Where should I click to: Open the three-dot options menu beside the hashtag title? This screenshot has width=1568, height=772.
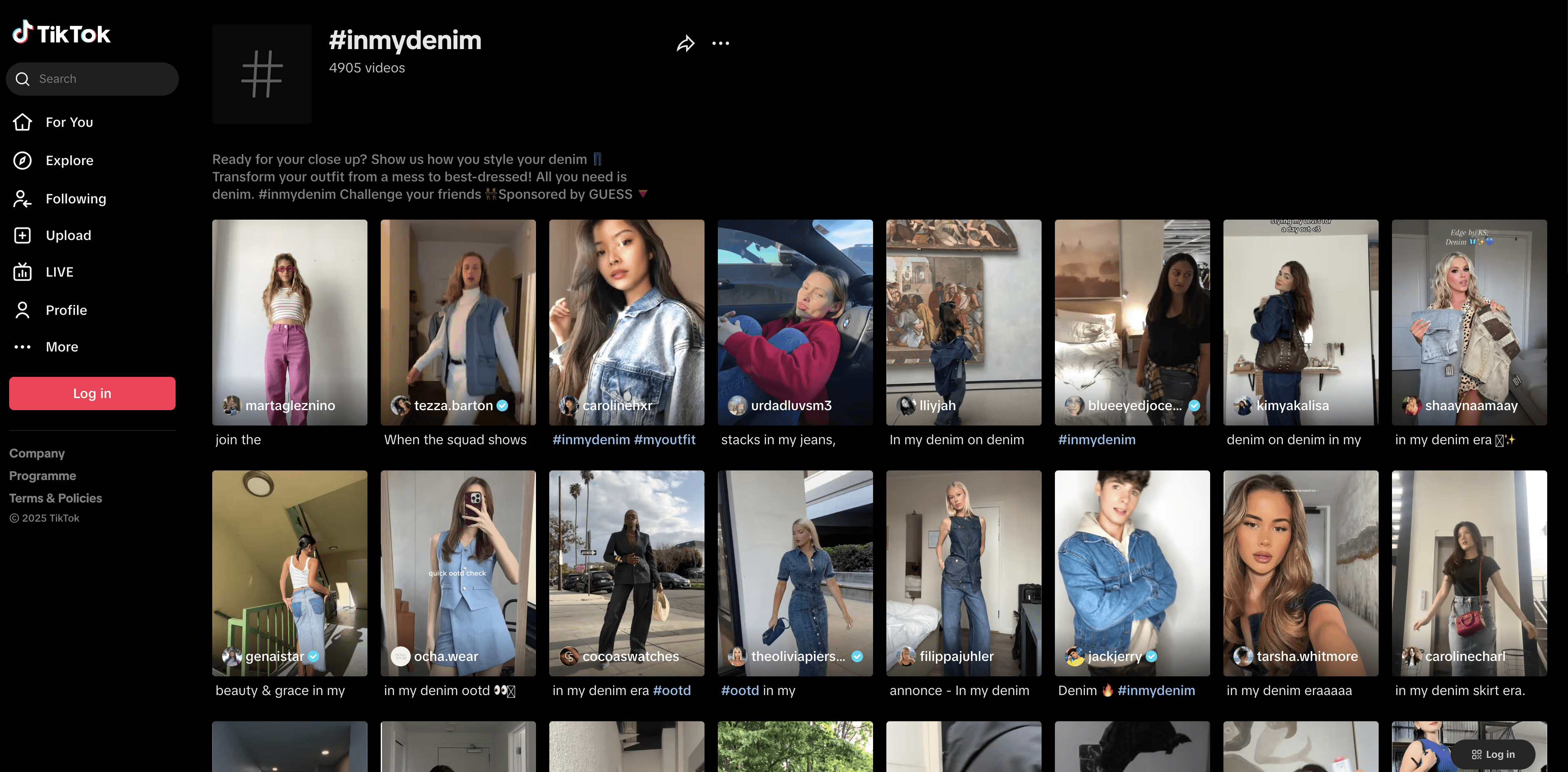pos(721,44)
